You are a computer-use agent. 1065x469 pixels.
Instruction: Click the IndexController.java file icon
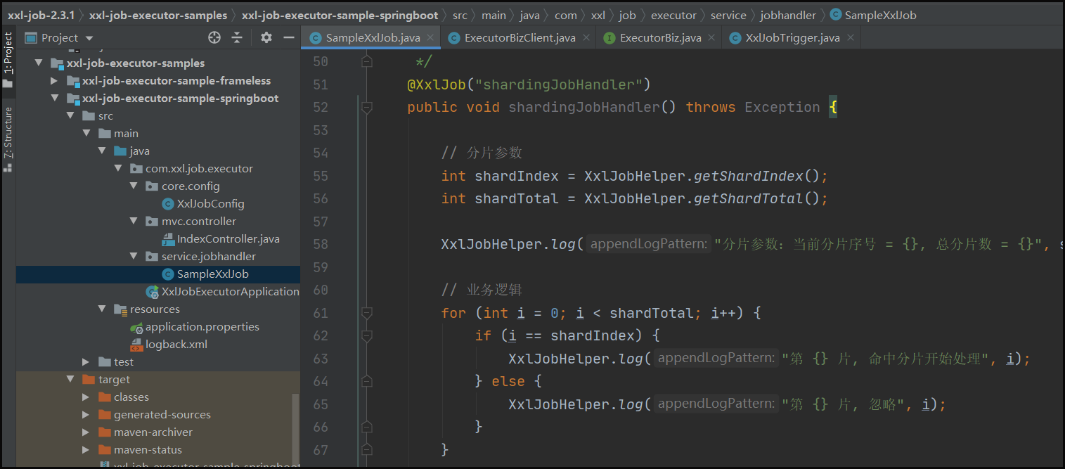(x=168, y=239)
